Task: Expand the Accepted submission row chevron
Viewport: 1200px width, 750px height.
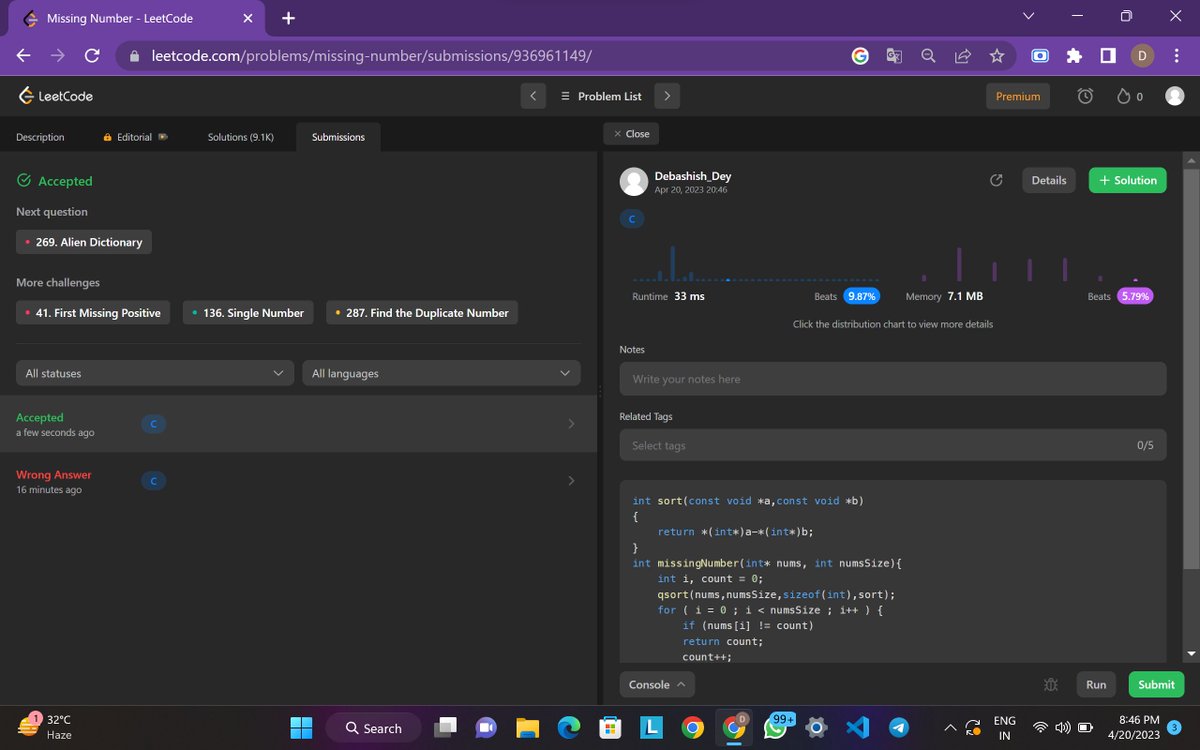Action: pos(571,424)
